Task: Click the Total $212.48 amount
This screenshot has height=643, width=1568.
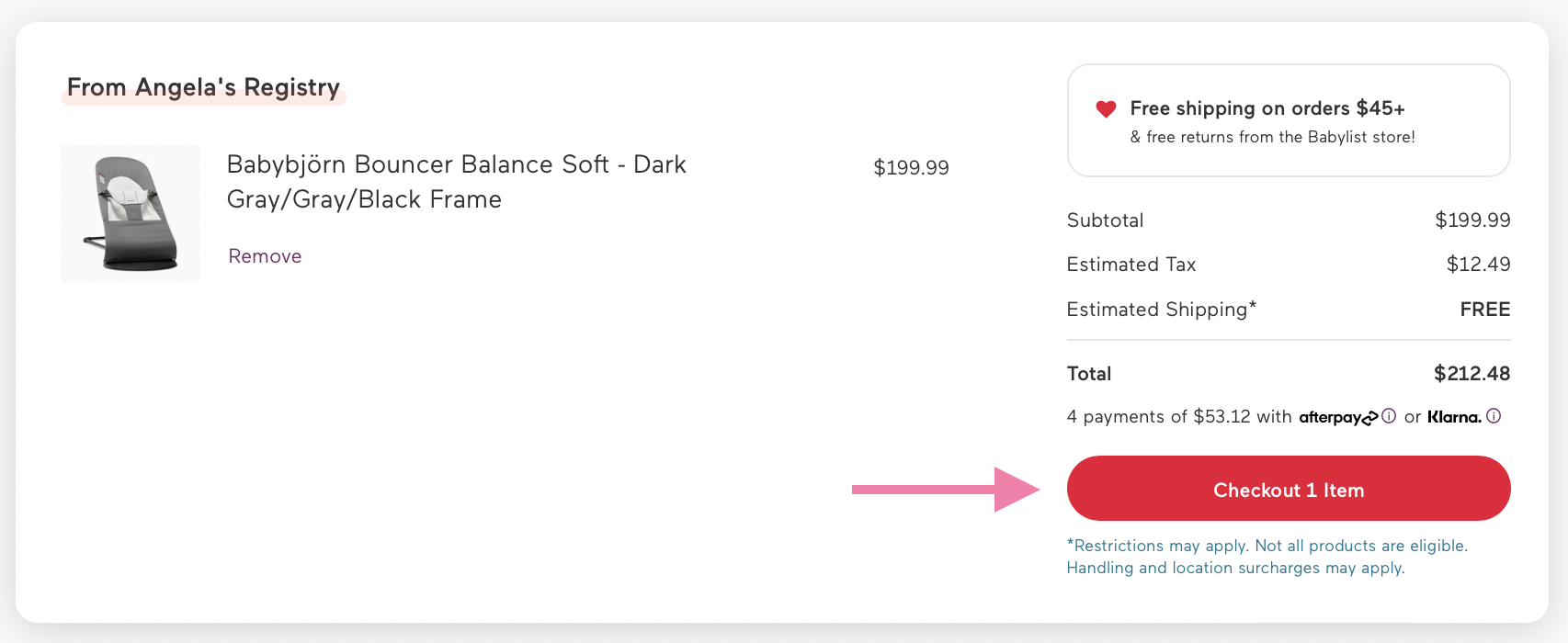Action: point(1471,373)
